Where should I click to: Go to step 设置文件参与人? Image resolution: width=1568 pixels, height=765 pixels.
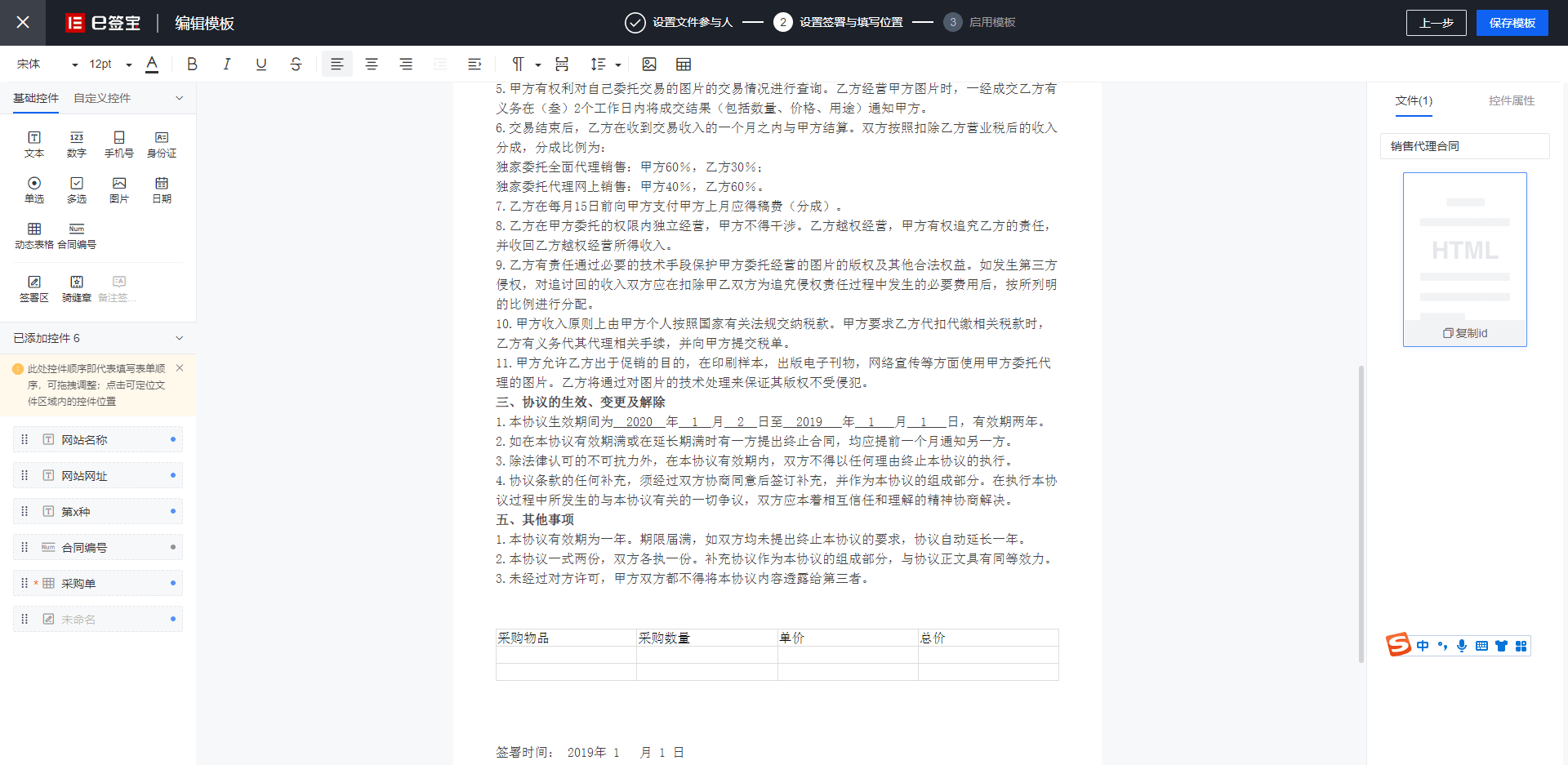[679, 23]
